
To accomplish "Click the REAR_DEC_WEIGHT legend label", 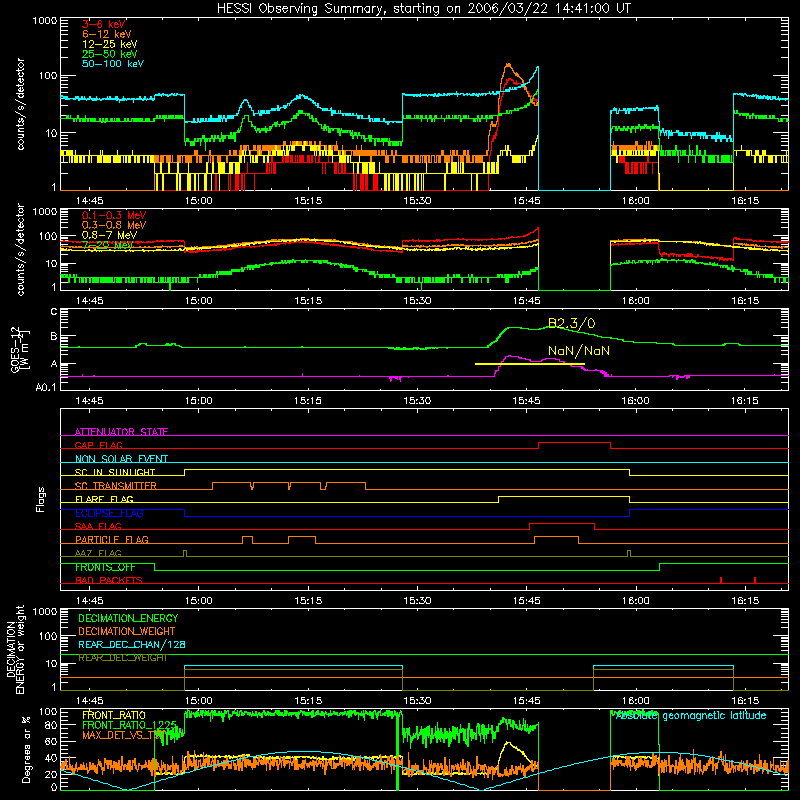I will 122,658.
